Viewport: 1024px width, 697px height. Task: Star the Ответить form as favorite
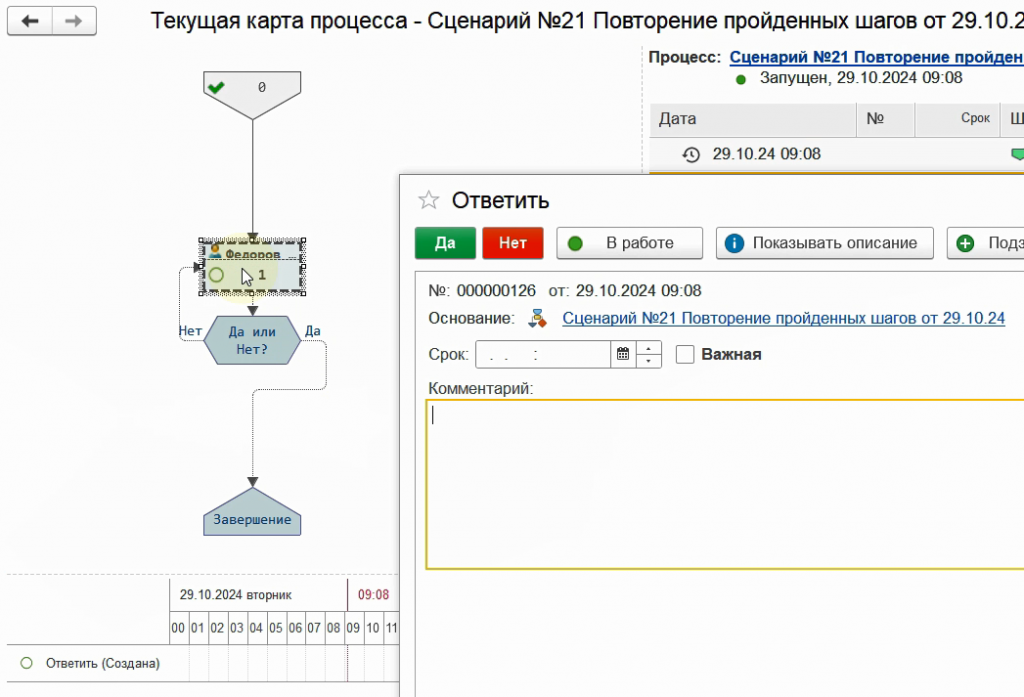(428, 200)
